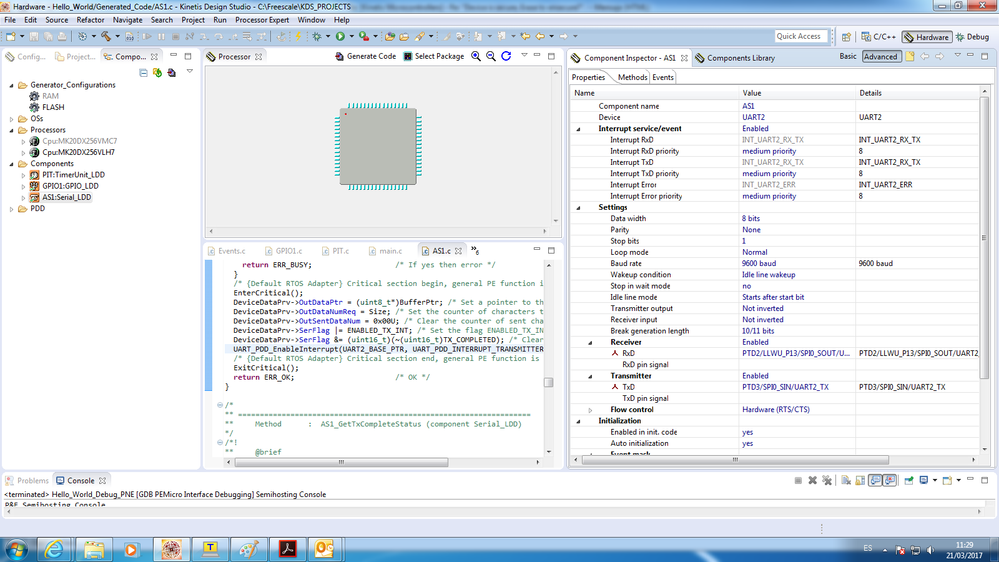Viewport: 999px width, 562px height.
Task: Build project with the hammer icon
Action: pos(107,36)
